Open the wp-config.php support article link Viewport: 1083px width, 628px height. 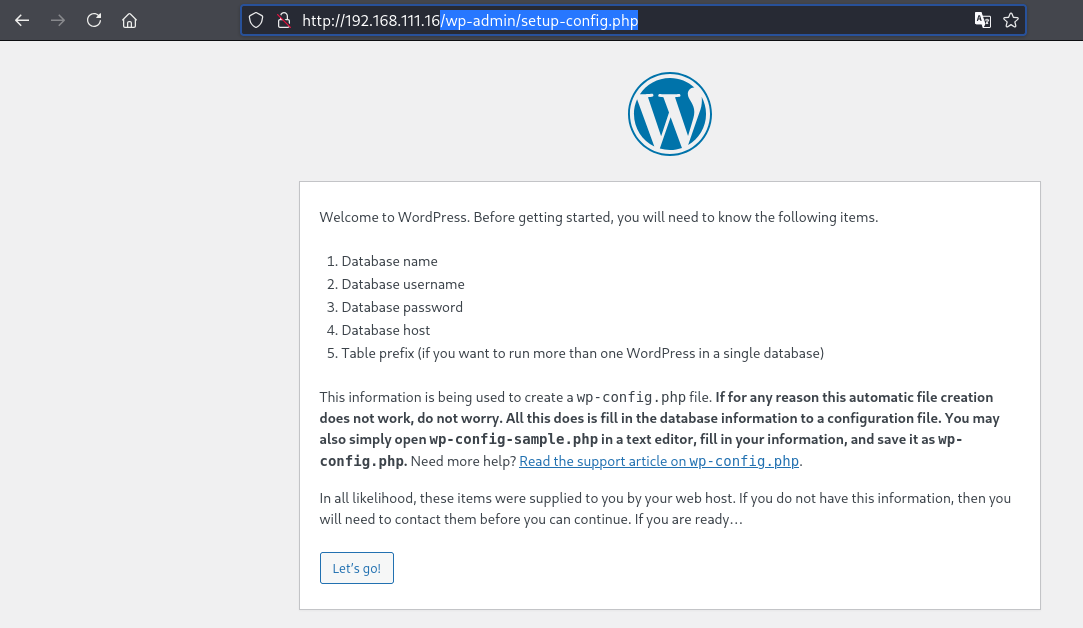point(659,461)
